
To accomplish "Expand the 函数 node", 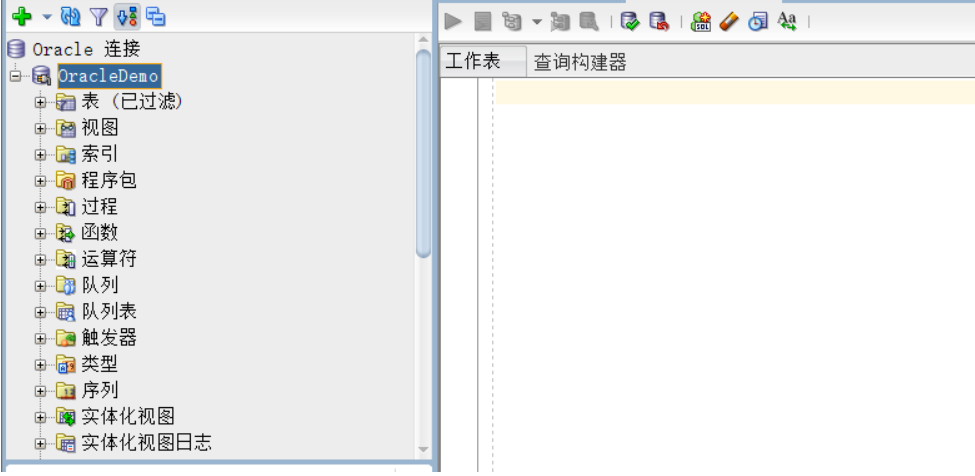I will (x=40, y=234).
